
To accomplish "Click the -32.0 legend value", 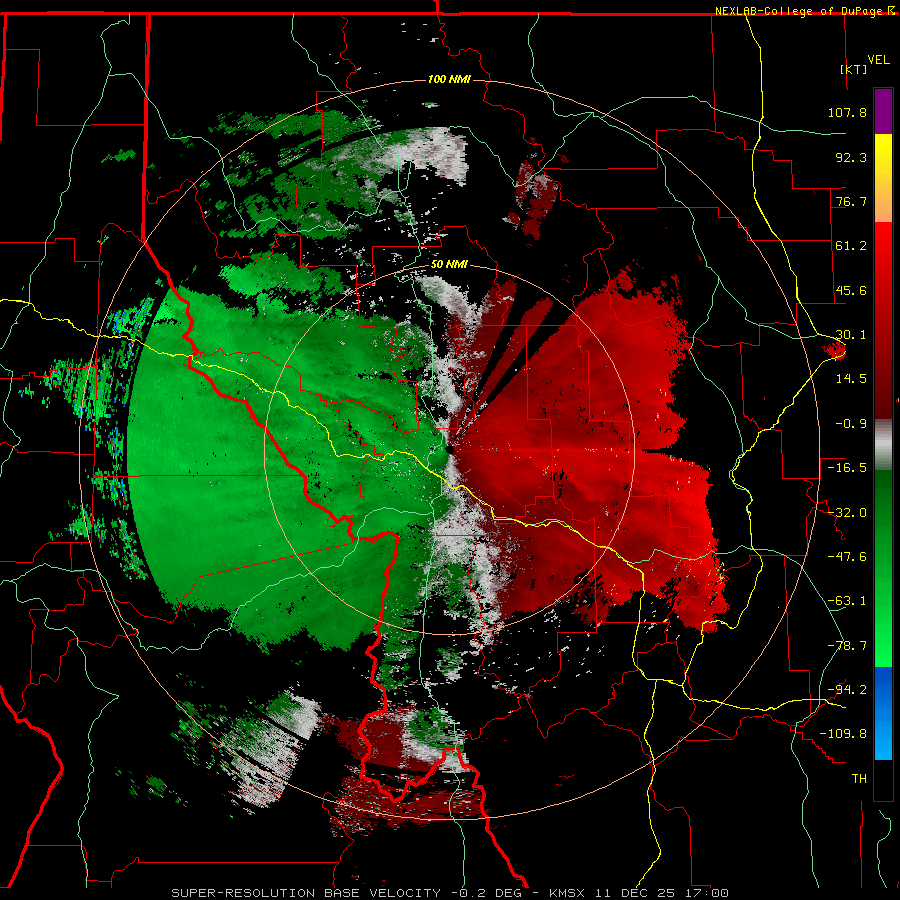I will point(847,513).
